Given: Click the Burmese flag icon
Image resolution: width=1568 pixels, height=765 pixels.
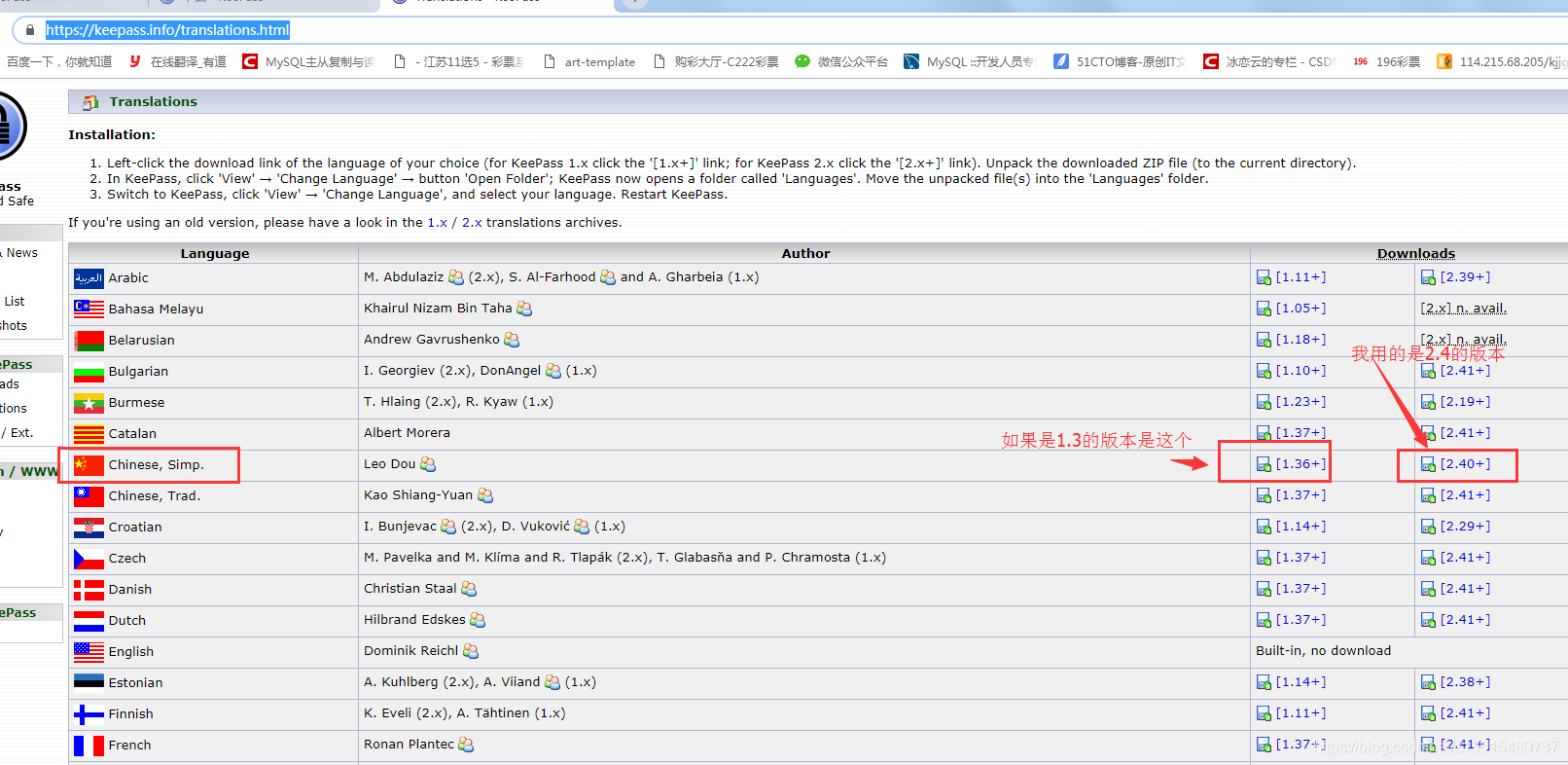Looking at the screenshot, I should [89, 403].
